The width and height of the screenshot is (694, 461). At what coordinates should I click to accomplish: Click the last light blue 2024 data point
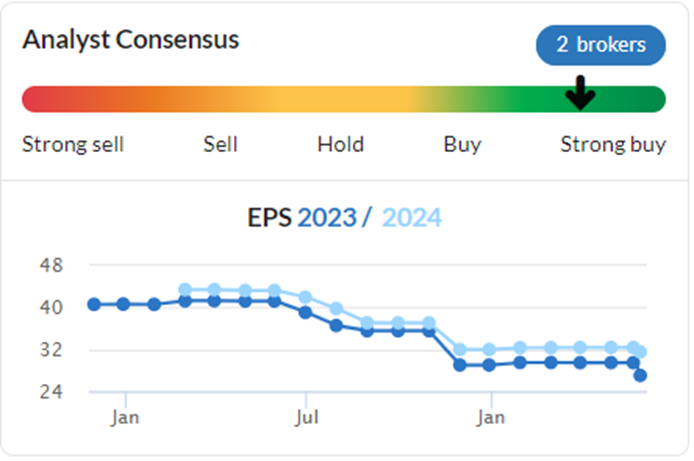click(x=640, y=352)
